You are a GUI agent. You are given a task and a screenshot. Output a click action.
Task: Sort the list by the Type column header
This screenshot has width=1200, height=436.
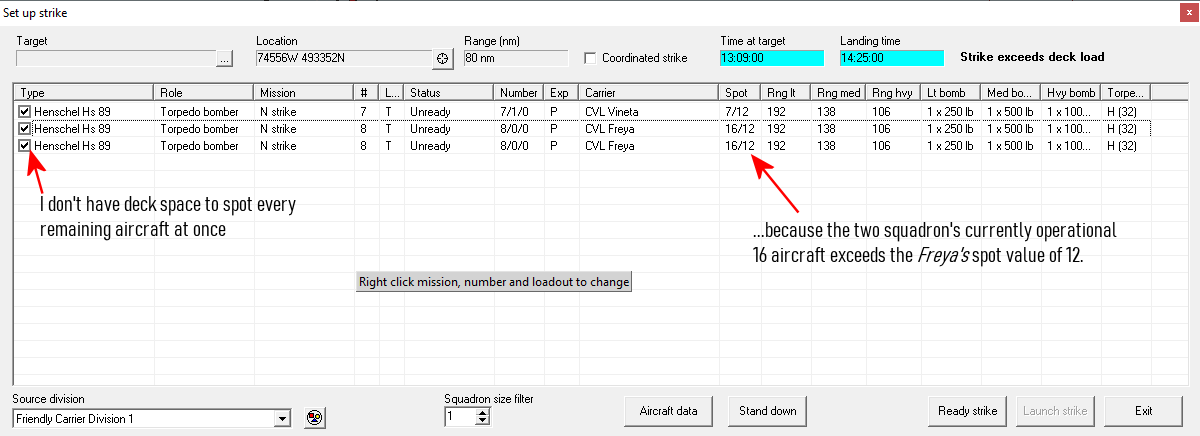(84, 92)
